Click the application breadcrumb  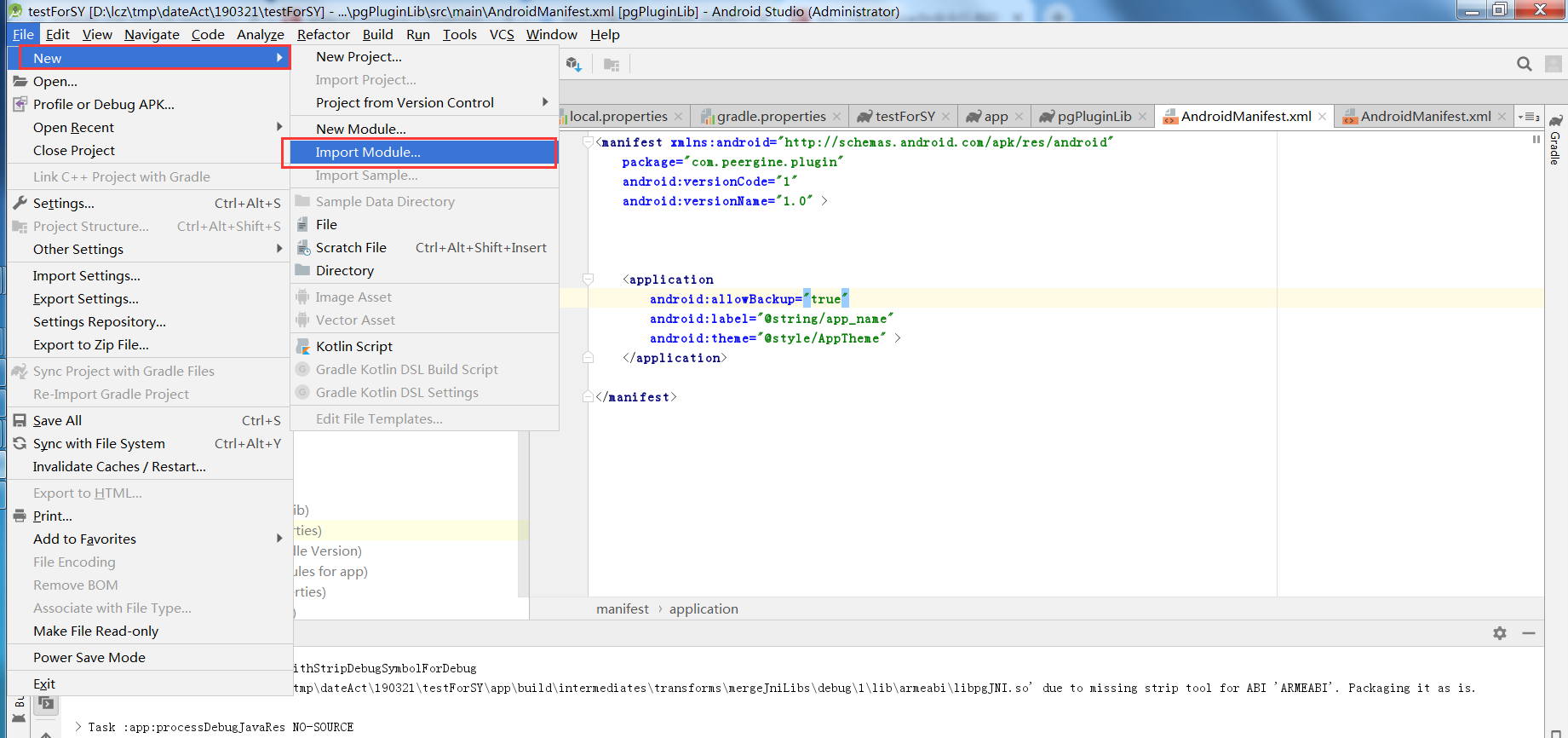[704, 608]
